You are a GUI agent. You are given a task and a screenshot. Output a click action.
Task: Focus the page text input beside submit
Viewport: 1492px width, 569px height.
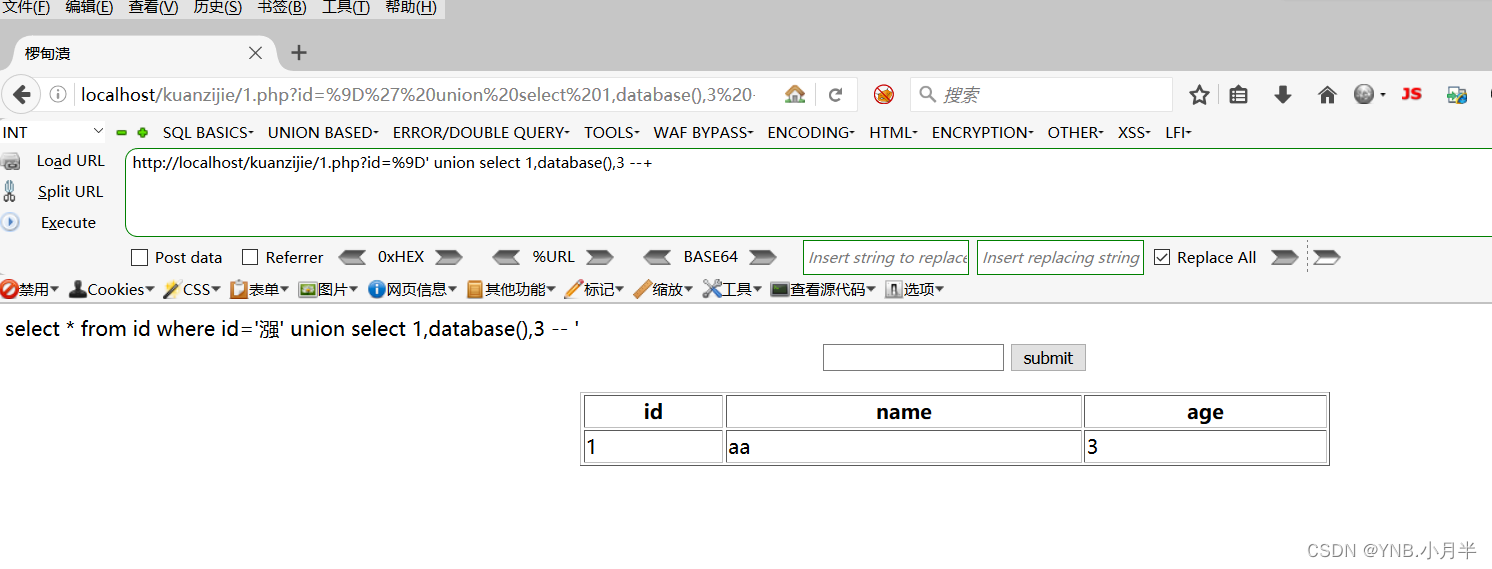click(913, 357)
